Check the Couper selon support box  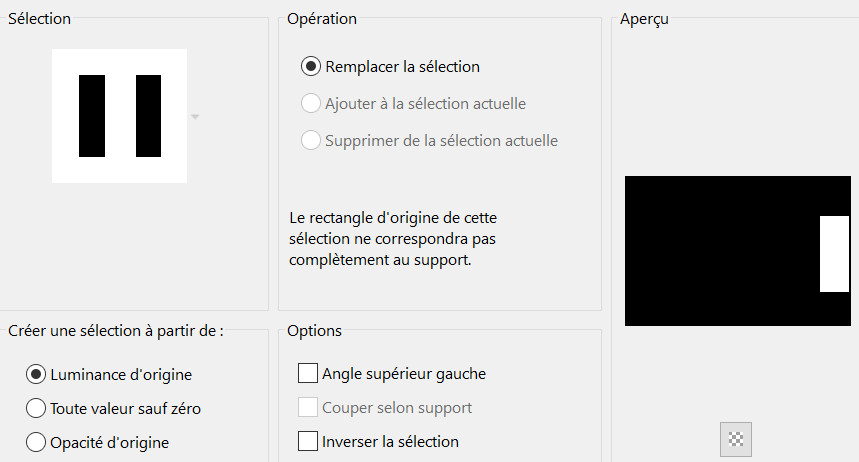coord(308,407)
